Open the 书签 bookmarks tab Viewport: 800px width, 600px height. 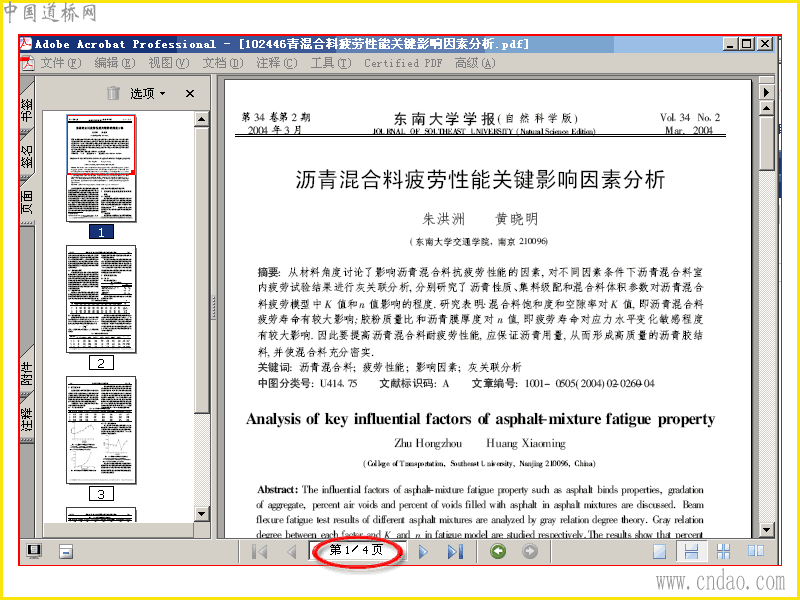click(x=27, y=109)
